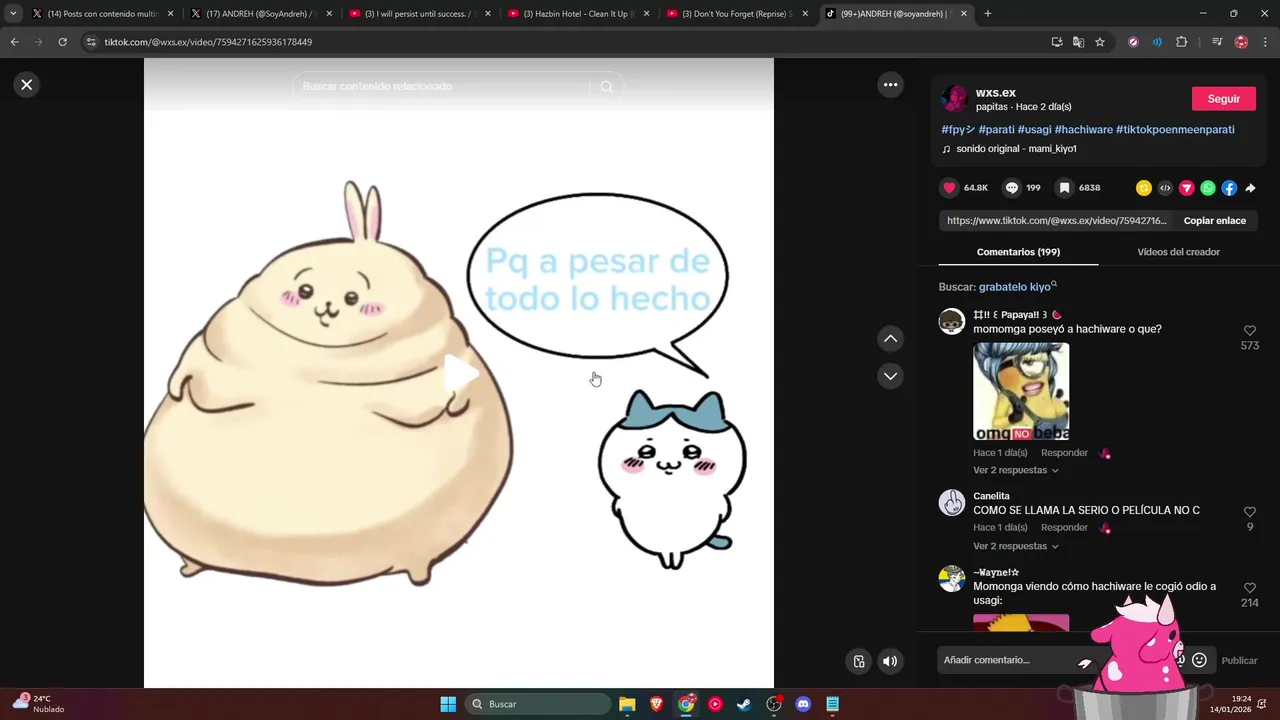Click the search magnifier in related content bar
Screen dimensions: 1280x720
[606, 87]
